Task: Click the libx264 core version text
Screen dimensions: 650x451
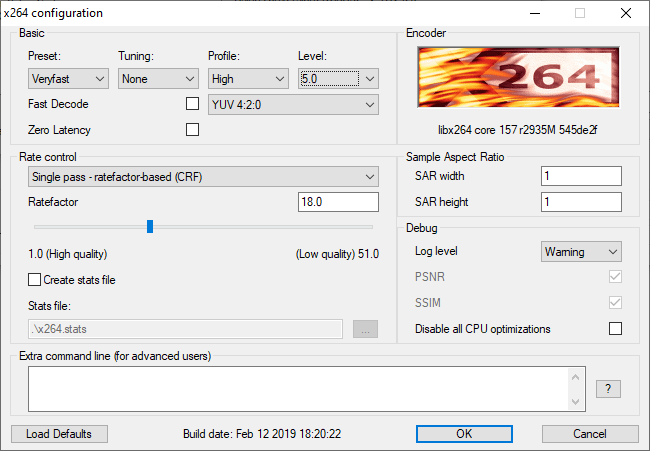Action: [x=518, y=130]
